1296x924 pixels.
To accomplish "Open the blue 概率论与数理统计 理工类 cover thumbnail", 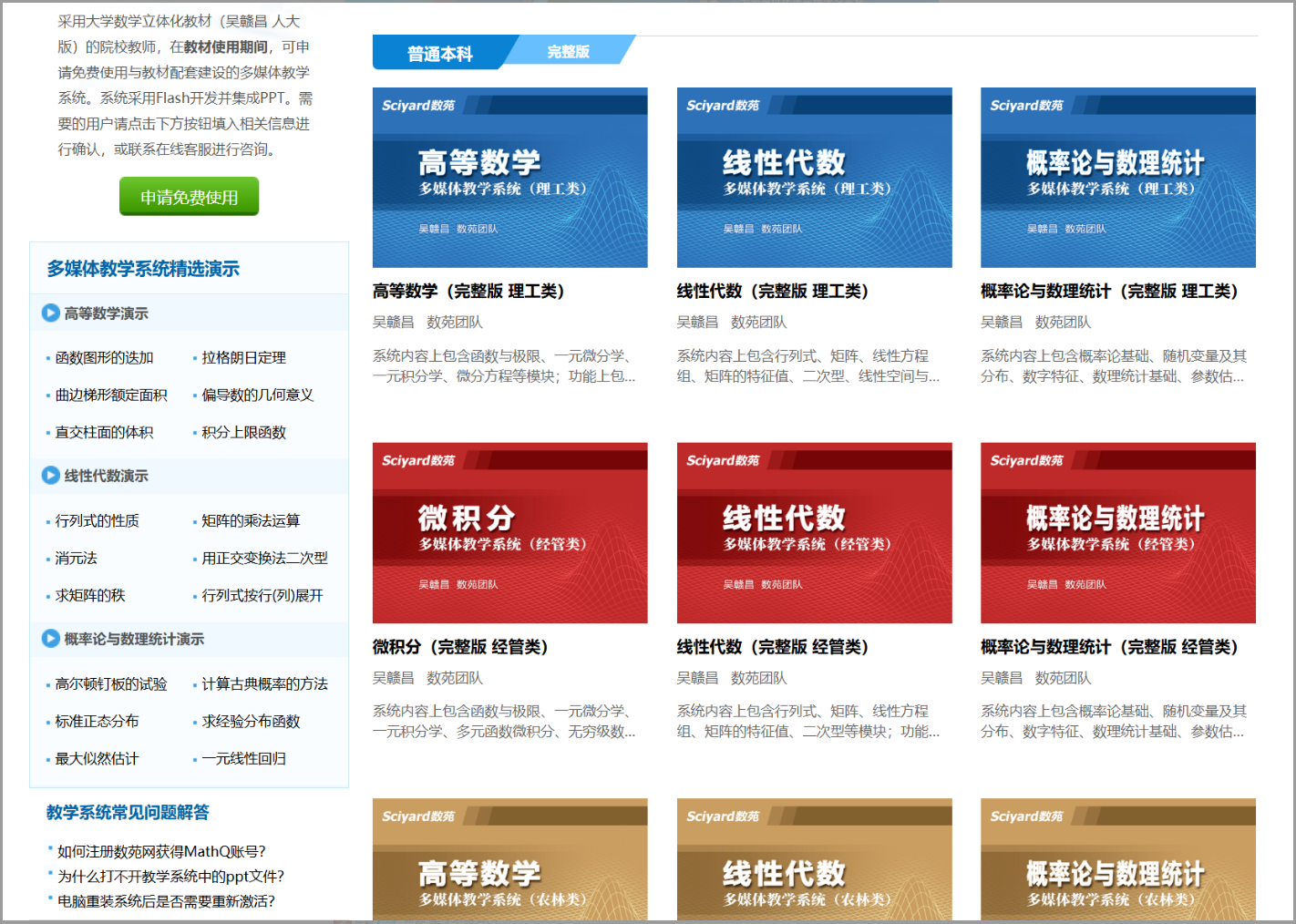I will [1118, 178].
